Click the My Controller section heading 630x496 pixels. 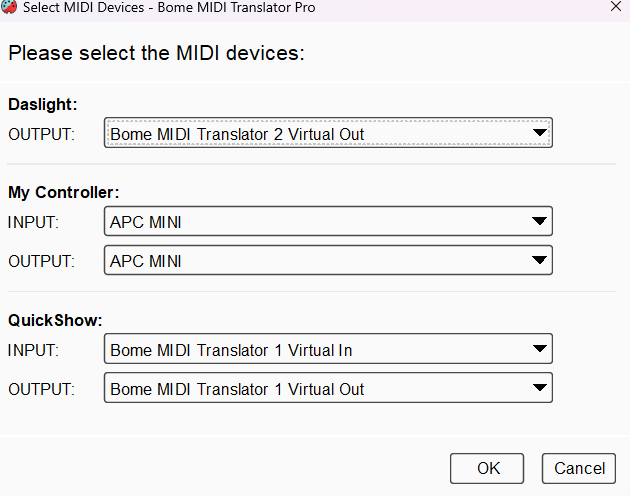[x=63, y=192]
